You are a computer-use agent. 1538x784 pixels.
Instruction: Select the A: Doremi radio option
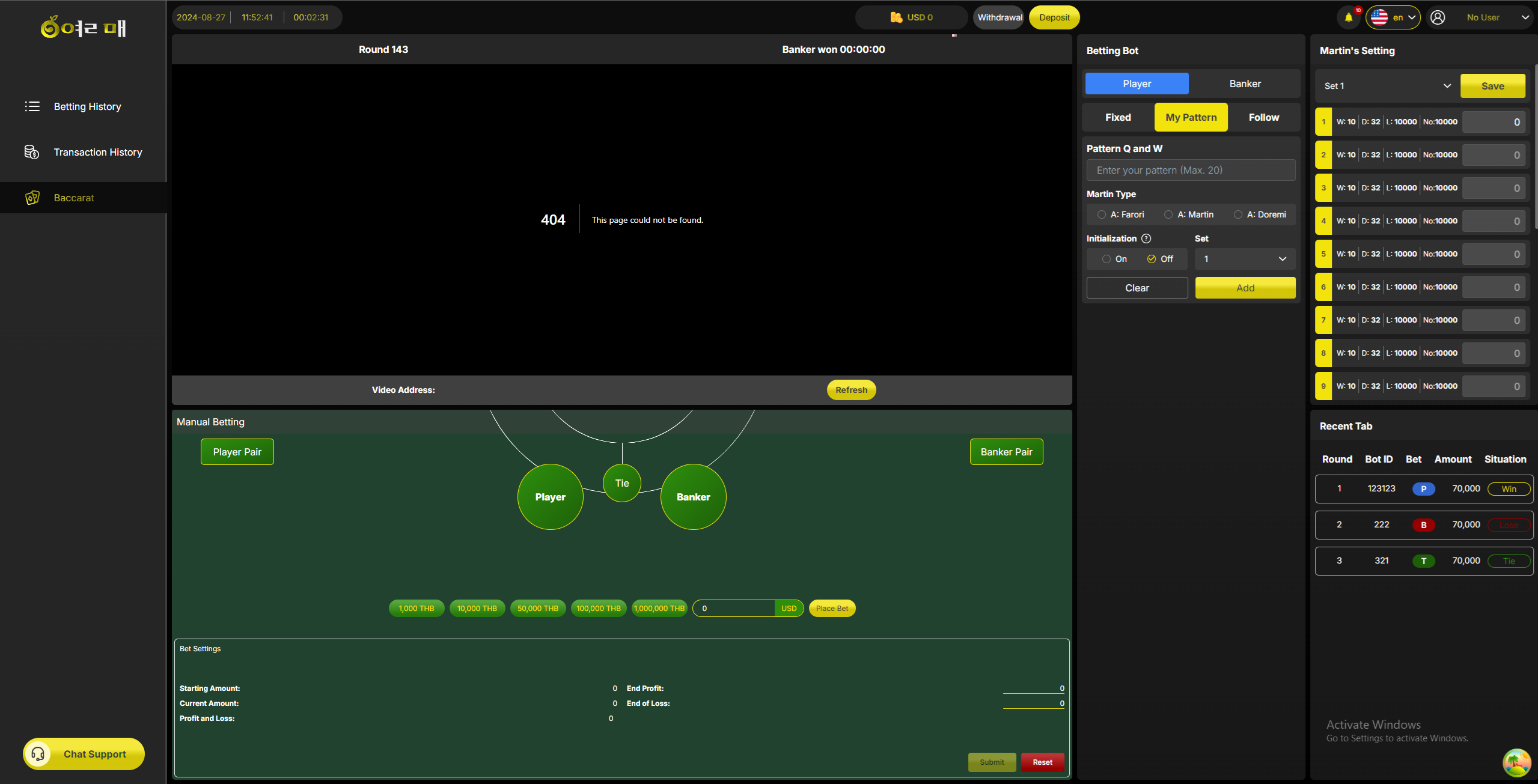tap(1238, 214)
